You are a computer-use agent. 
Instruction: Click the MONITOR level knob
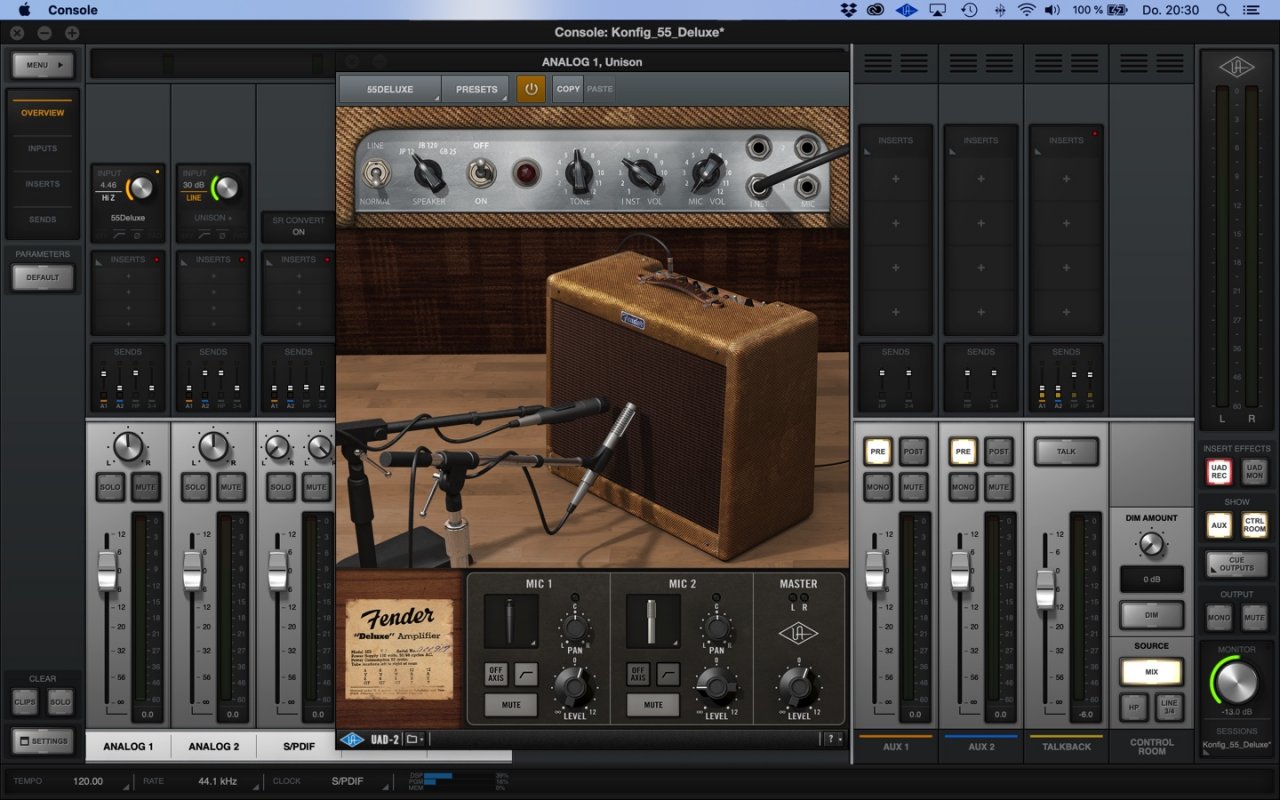coord(1236,683)
